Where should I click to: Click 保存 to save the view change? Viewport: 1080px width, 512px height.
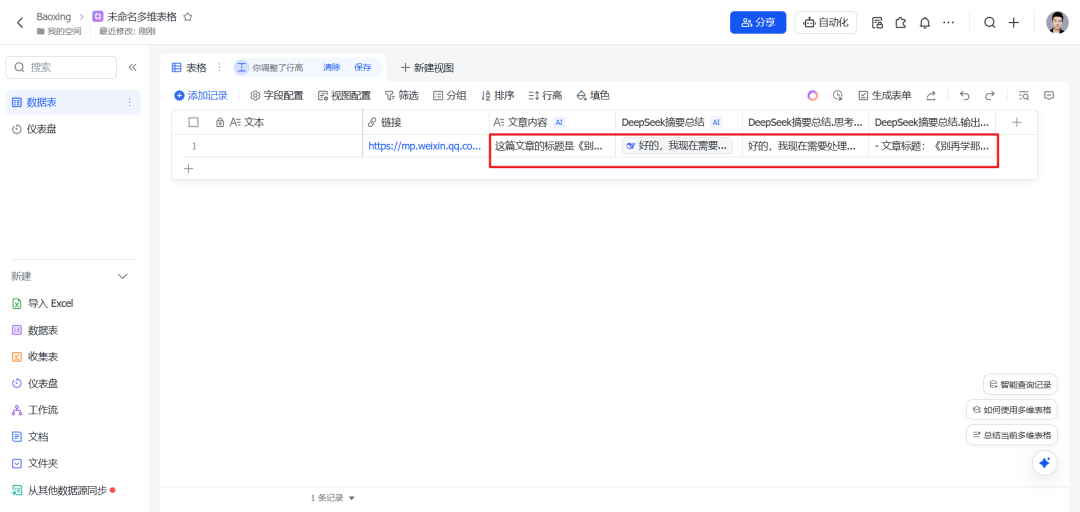coord(363,68)
